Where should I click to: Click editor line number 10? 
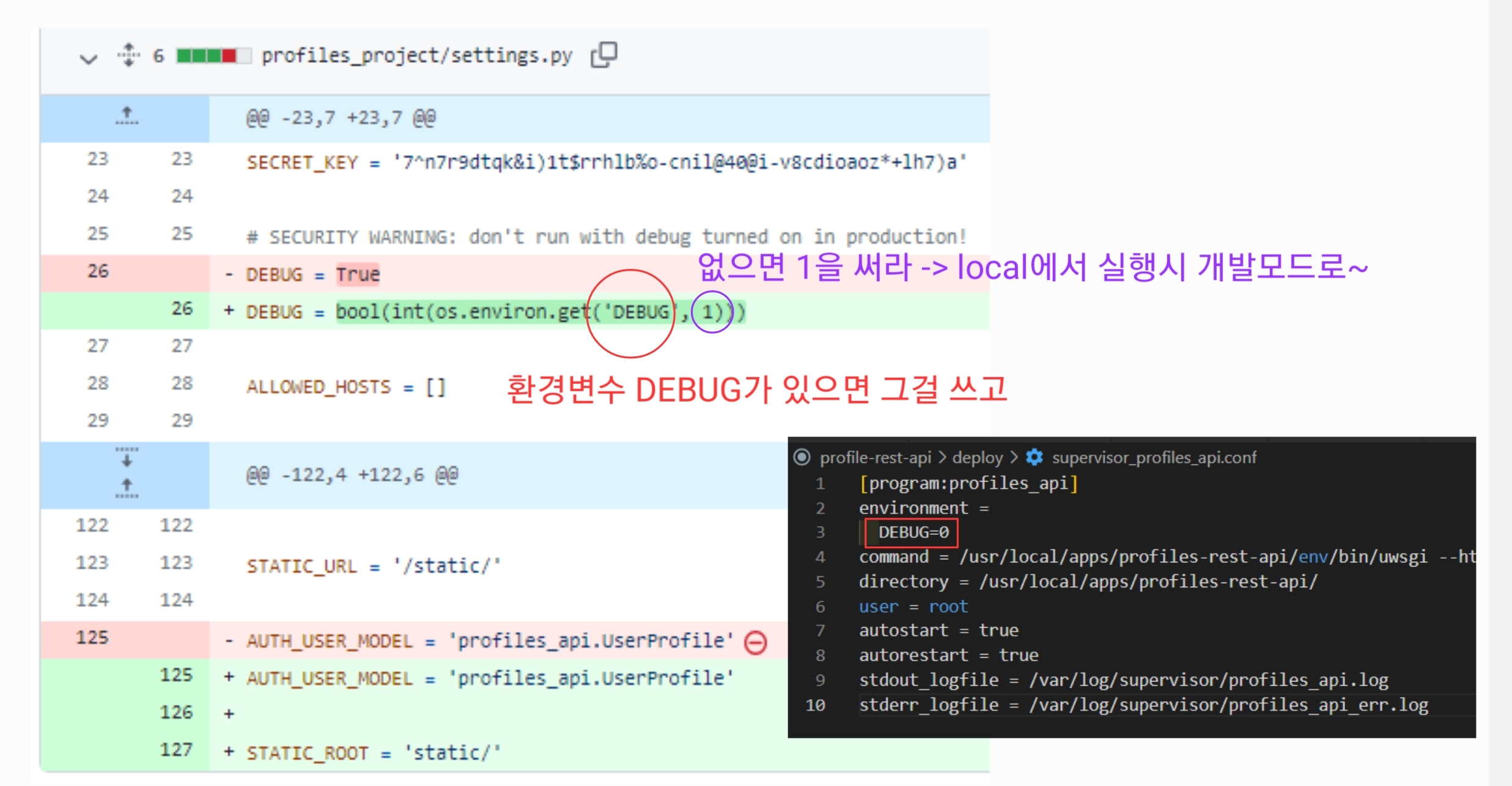[816, 705]
